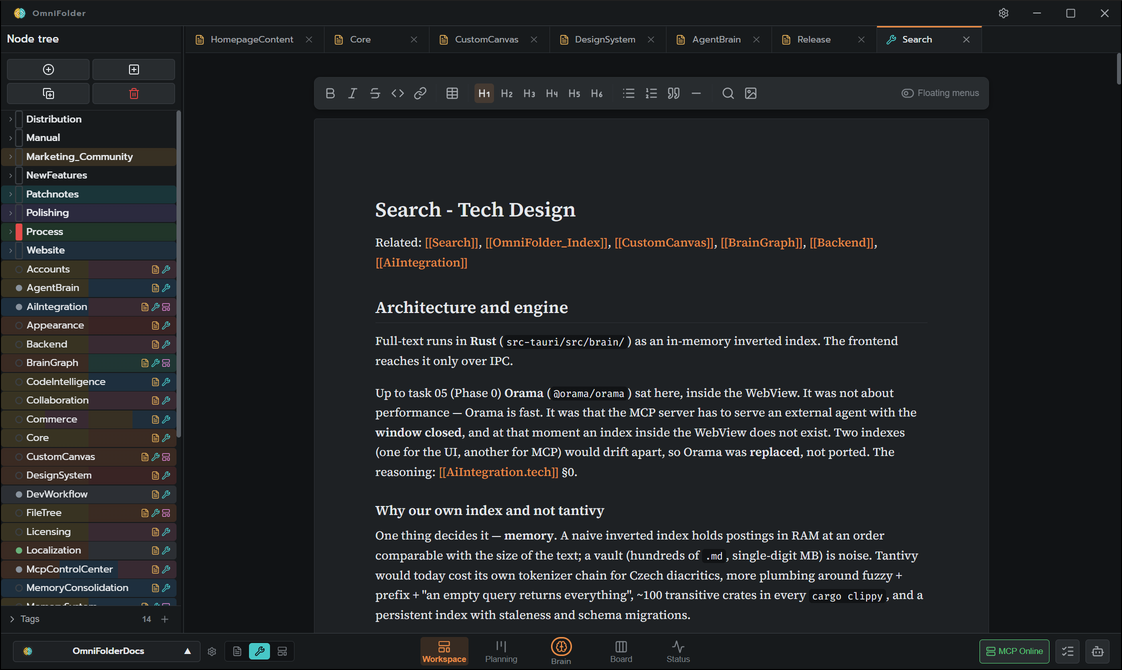The height and width of the screenshot is (670, 1122).
Task: Expand the Process folder
Action: pos(11,232)
